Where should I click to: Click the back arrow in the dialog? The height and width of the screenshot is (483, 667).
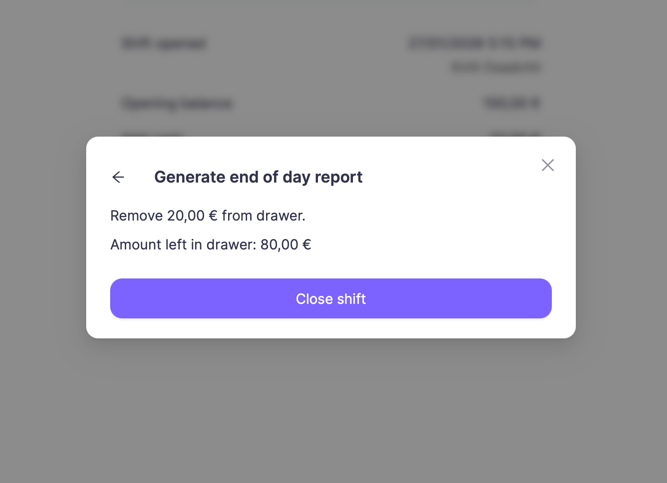point(118,177)
